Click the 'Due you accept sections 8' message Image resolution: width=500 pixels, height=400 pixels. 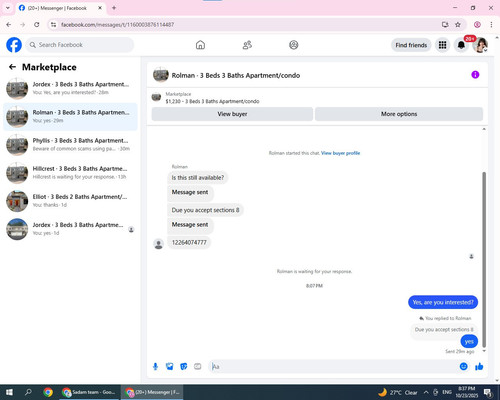coord(205,210)
